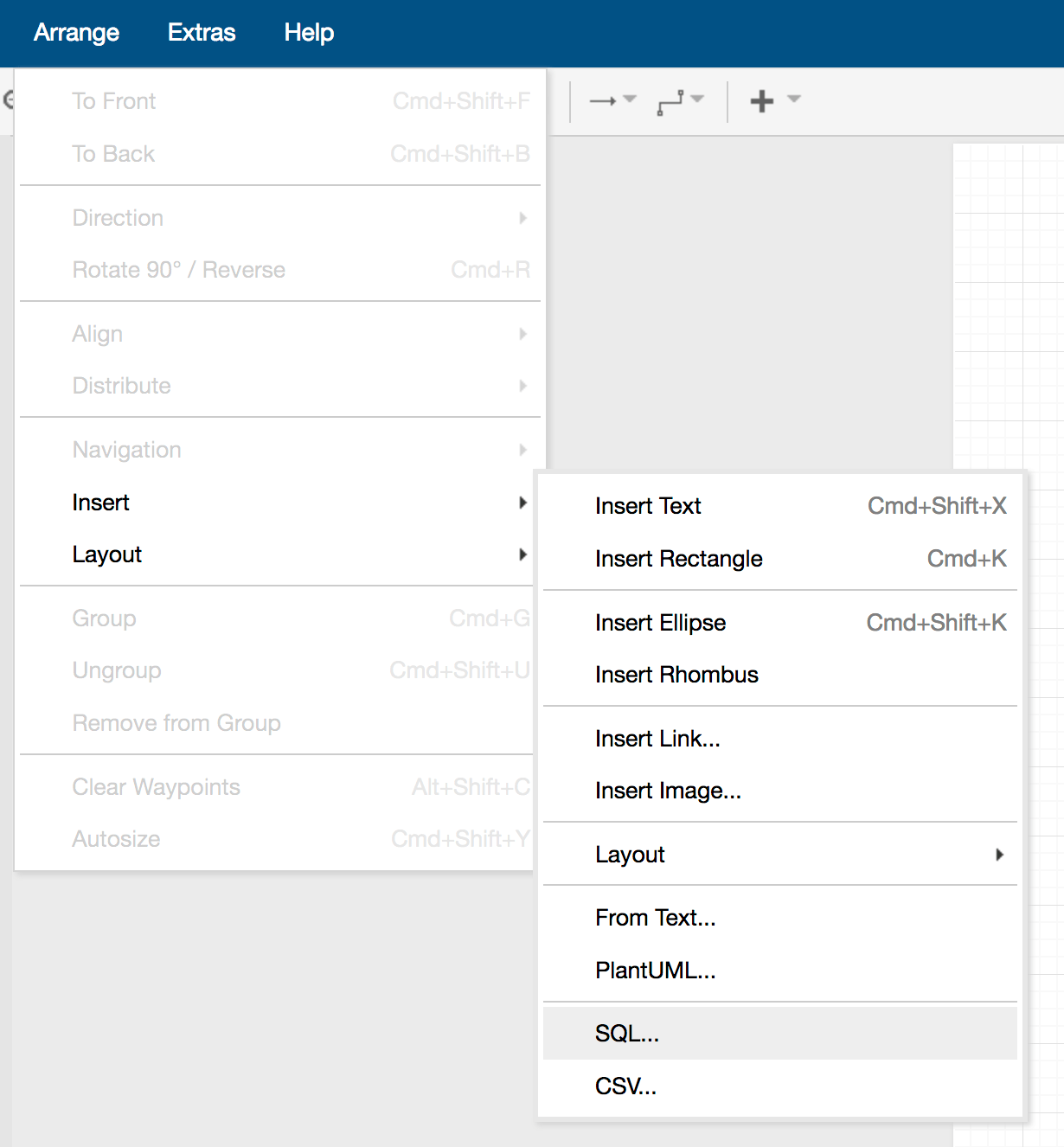Select Insert Link from the submenu

[657, 739]
